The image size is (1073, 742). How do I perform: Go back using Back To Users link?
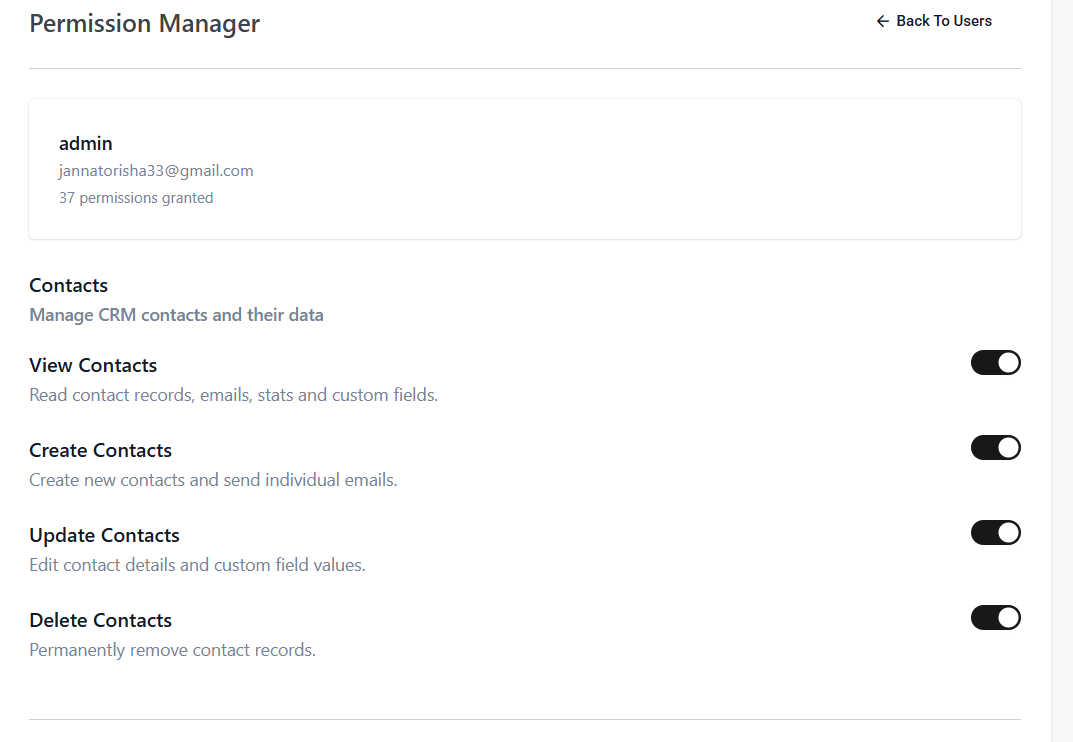933,21
